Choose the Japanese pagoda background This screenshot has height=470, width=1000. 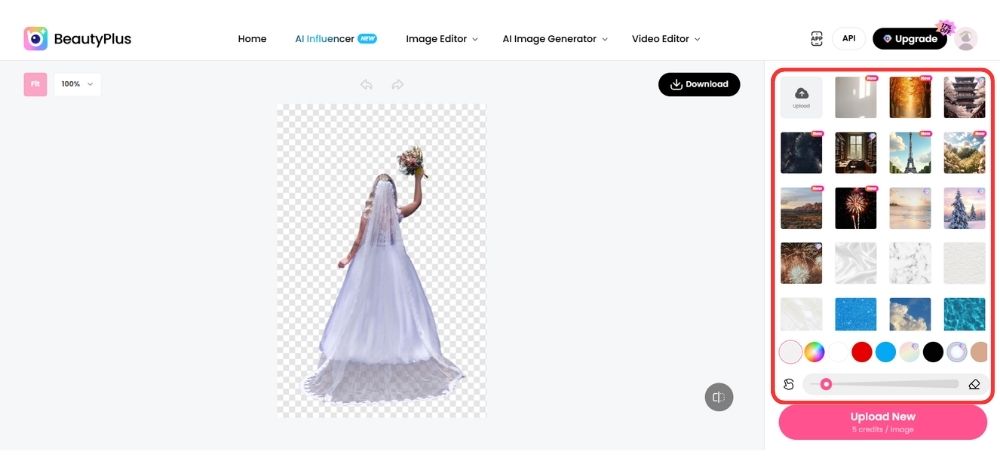tap(964, 98)
